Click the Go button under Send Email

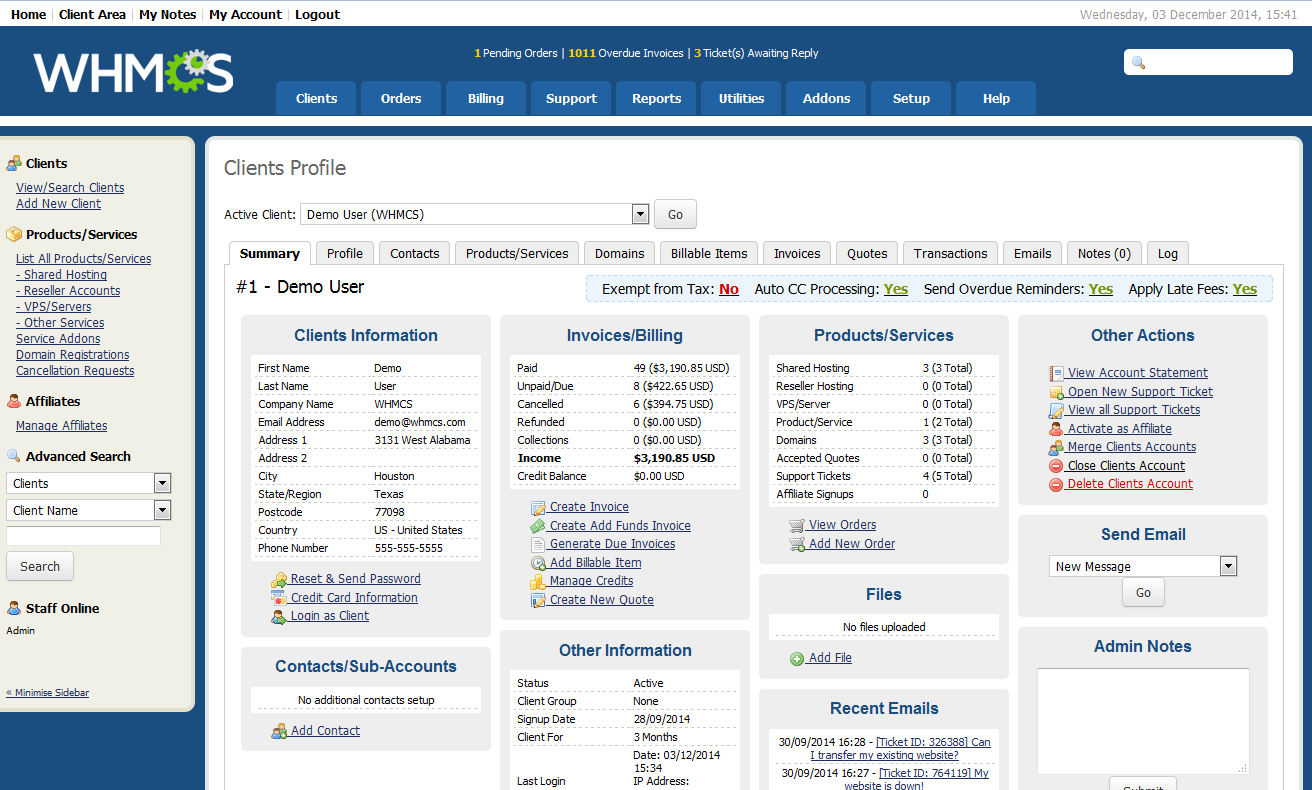click(x=1143, y=592)
